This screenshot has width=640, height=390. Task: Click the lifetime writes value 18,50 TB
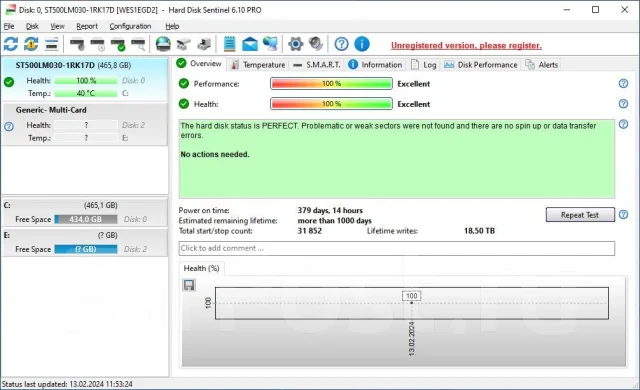pyautogui.click(x=479, y=231)
